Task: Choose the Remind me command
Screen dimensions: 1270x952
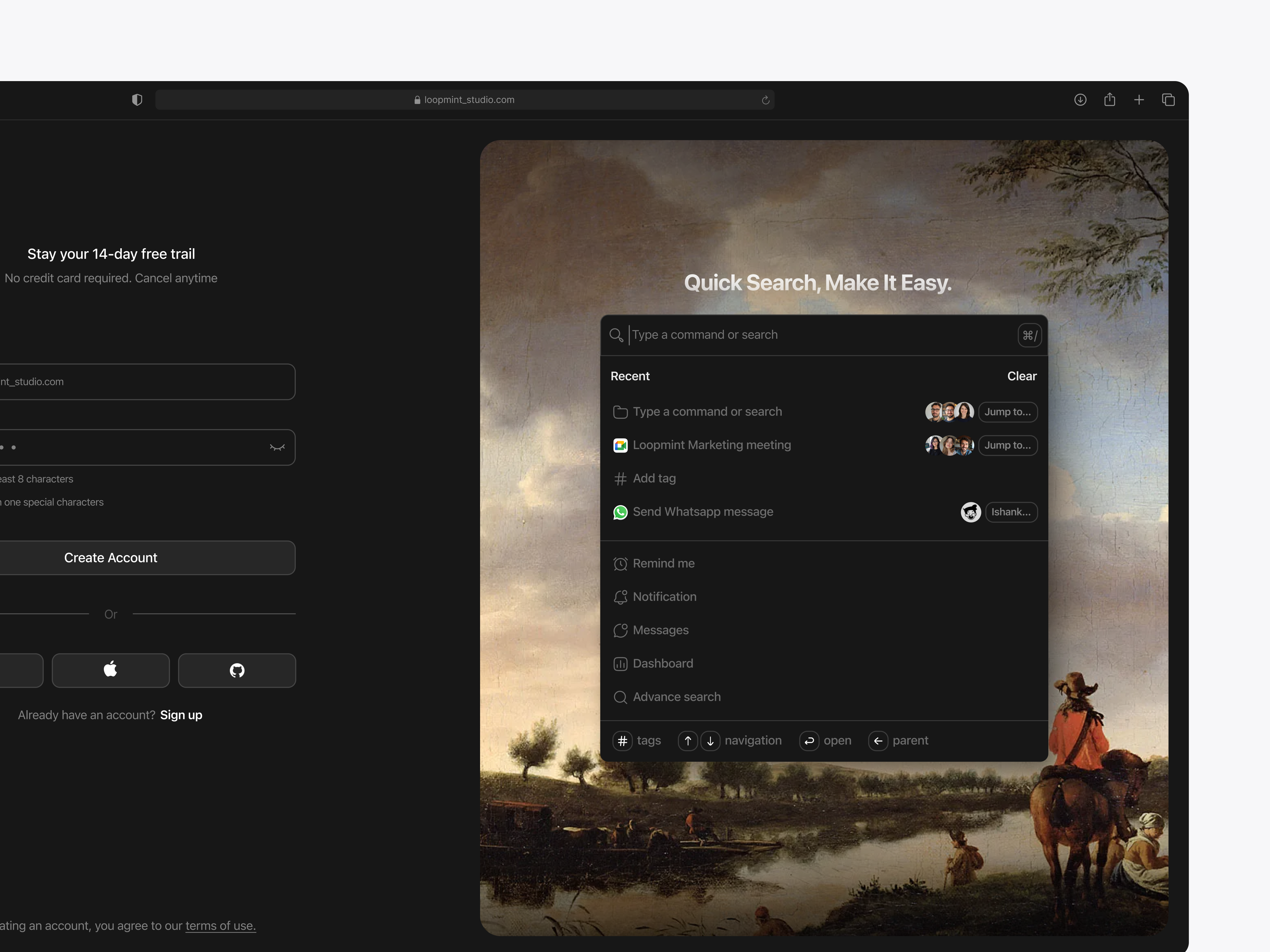Action: 824,564
